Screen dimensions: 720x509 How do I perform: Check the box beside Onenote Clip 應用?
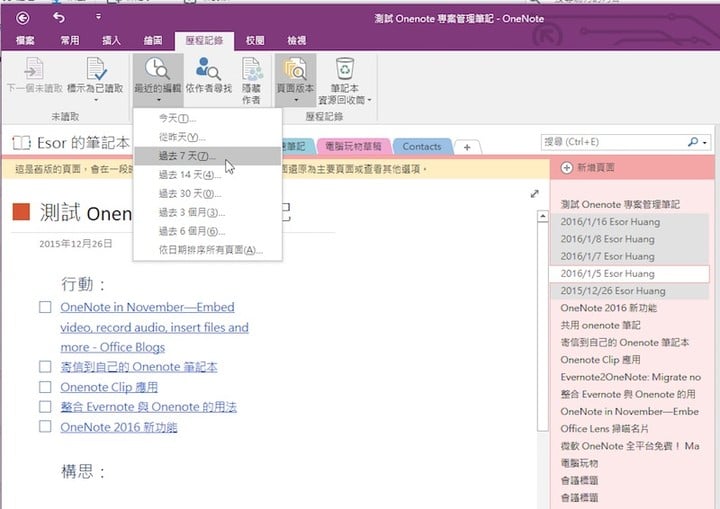[45, 387]
